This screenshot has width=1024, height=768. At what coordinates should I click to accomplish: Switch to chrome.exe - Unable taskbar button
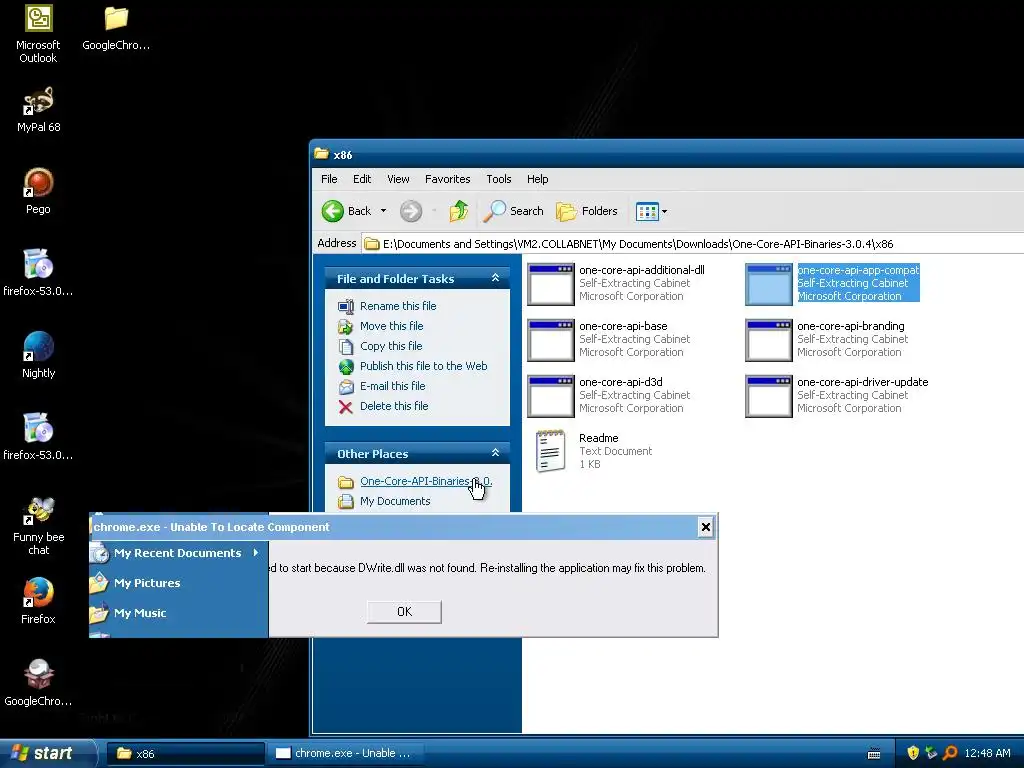tap(345, 754)
